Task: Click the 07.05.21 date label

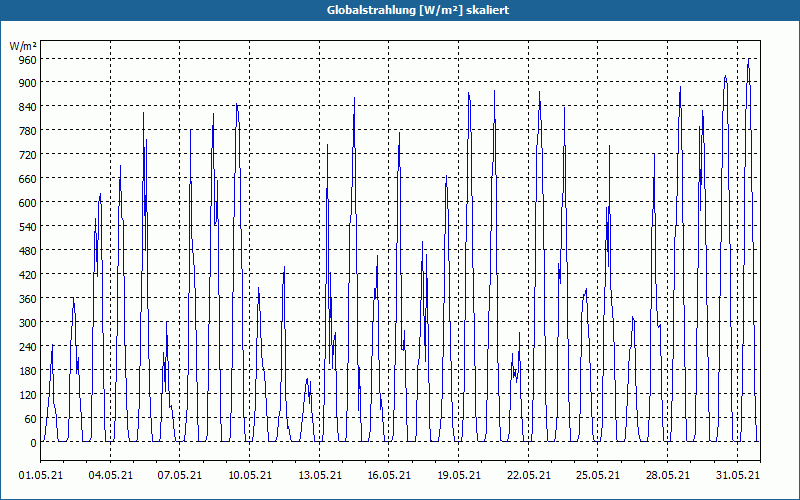Action: 180,476
